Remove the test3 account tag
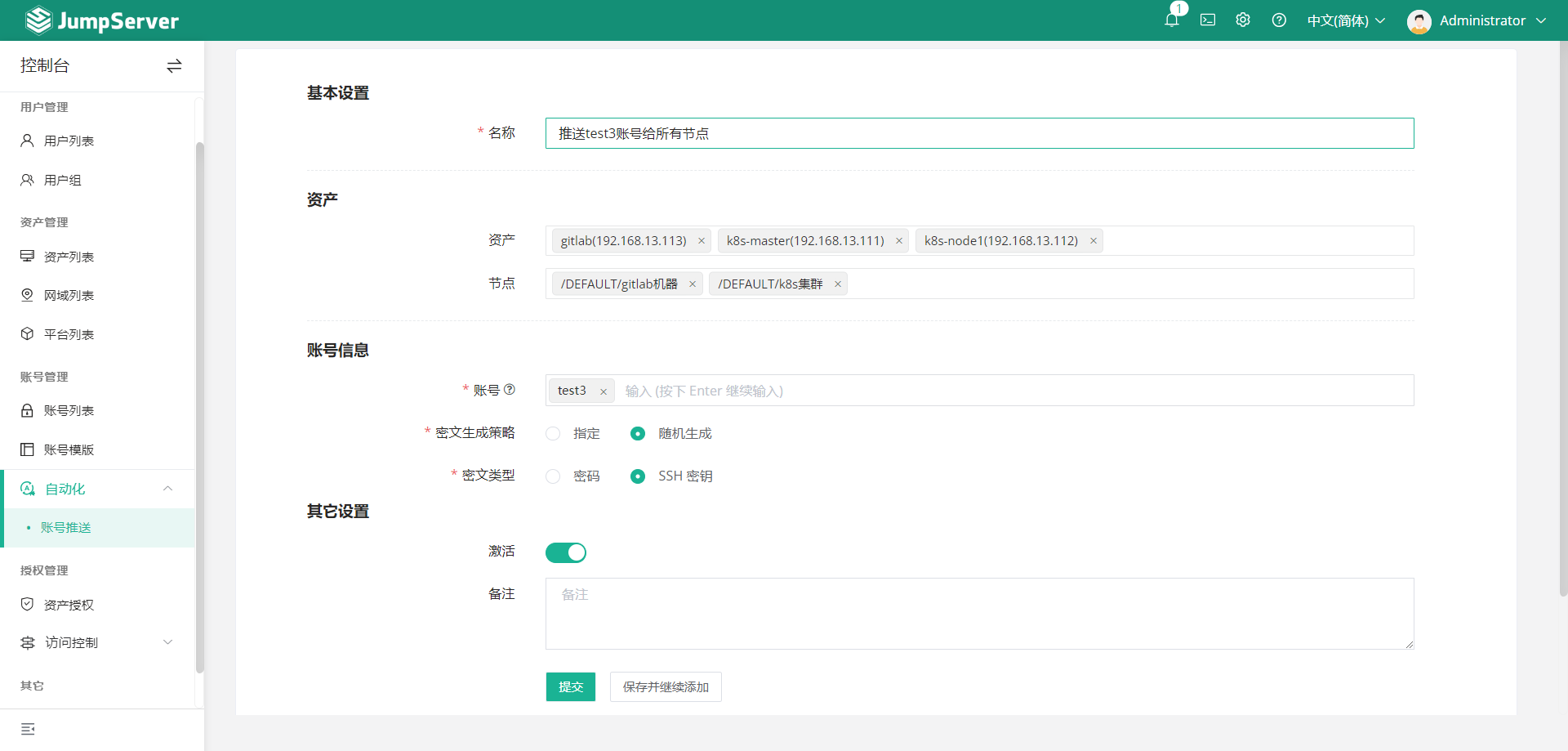 pyautogui.click(x=603, y=391)
